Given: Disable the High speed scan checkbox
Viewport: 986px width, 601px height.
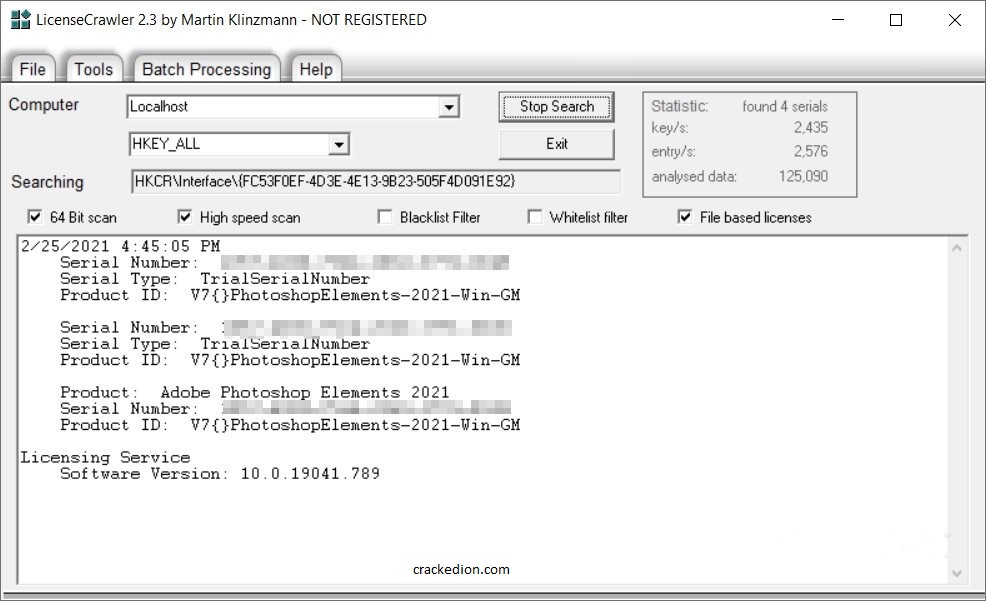Looking at the screenshot, I should tap(184, 217).
